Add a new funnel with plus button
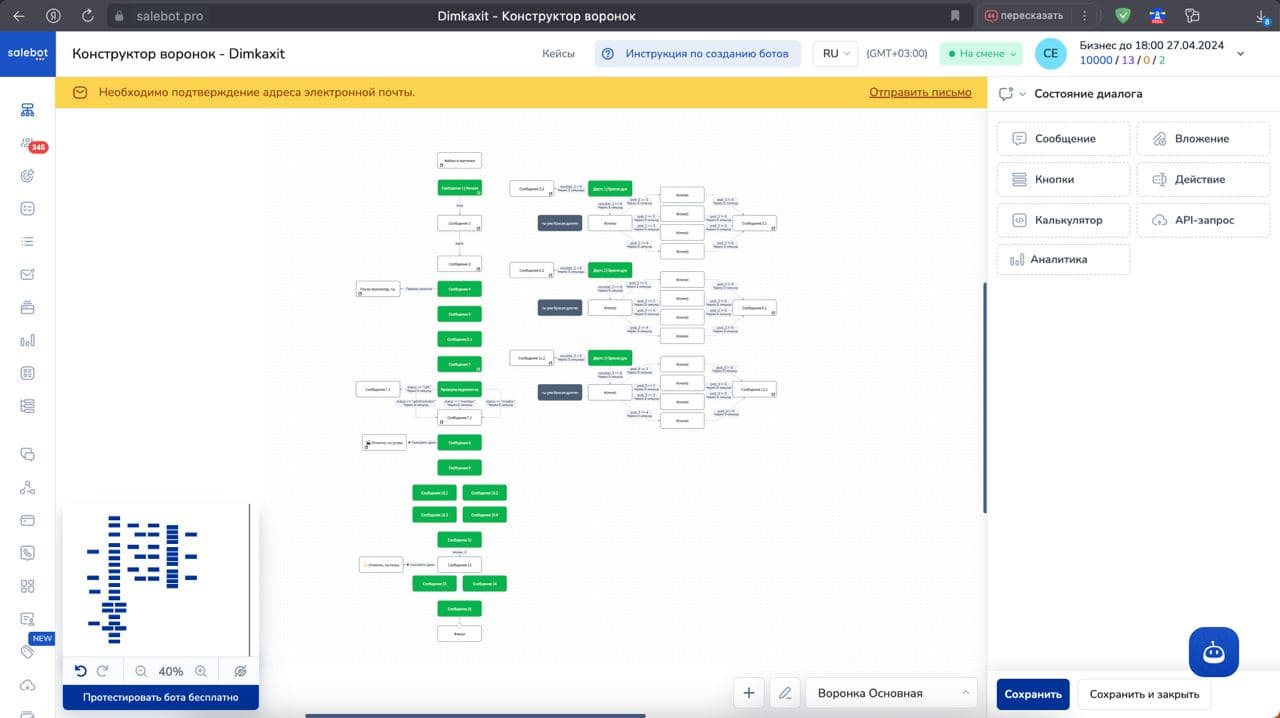The width and height of the screenshot is (1280, 718). pos(749,693)
